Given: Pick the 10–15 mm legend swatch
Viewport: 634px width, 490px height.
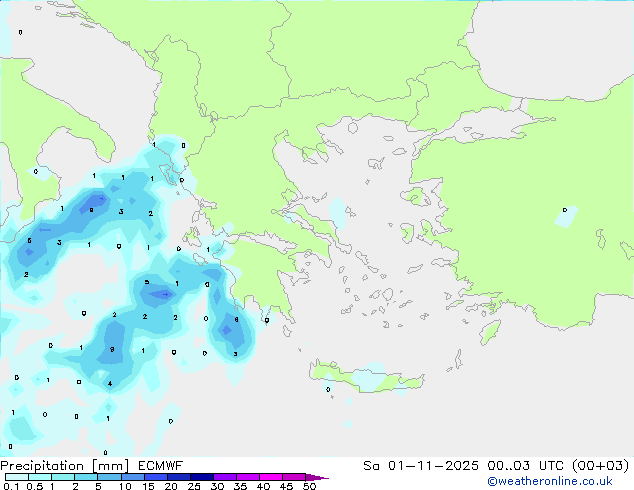Looking at the screenshot, I should click(133, 477).
